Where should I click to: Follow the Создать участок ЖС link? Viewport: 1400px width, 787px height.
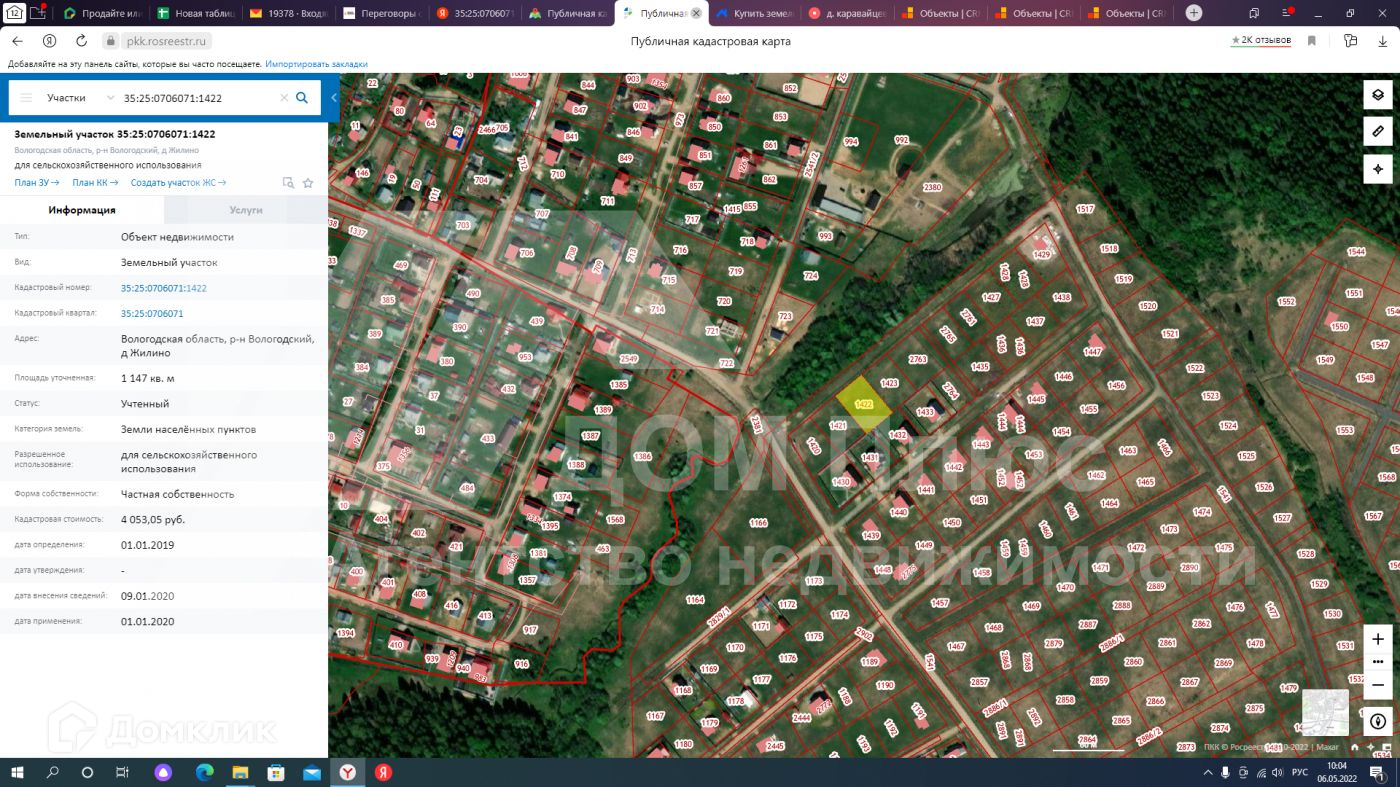click(x=178, y=183)
